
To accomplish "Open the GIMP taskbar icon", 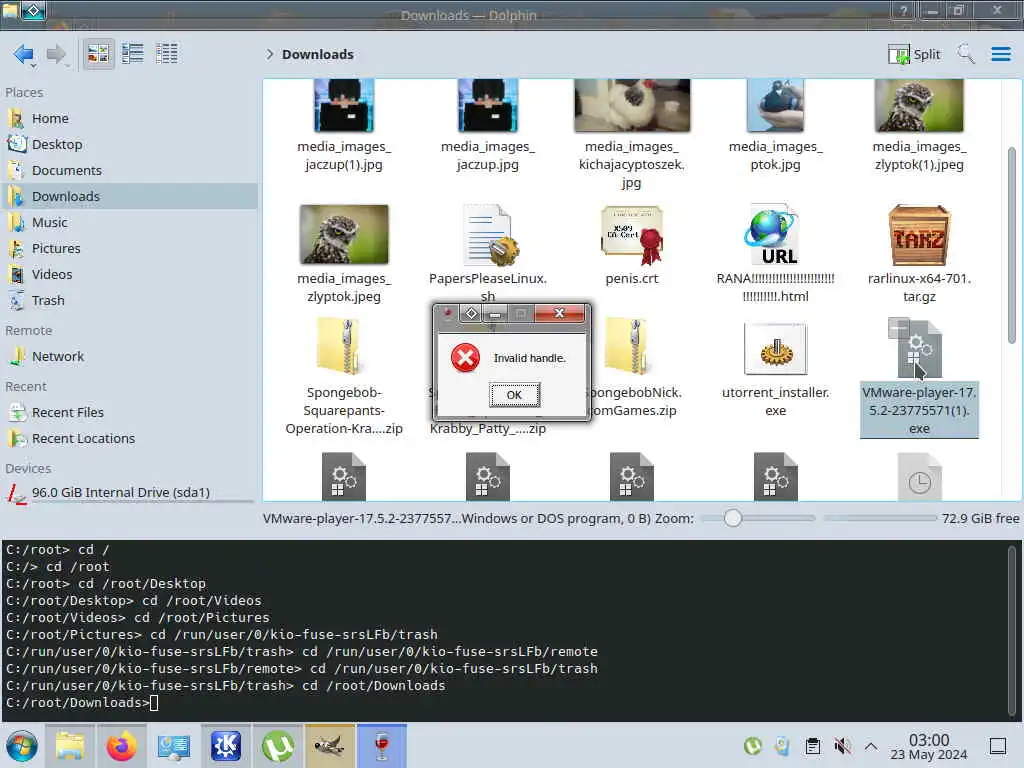I will [x=330, y=746].
